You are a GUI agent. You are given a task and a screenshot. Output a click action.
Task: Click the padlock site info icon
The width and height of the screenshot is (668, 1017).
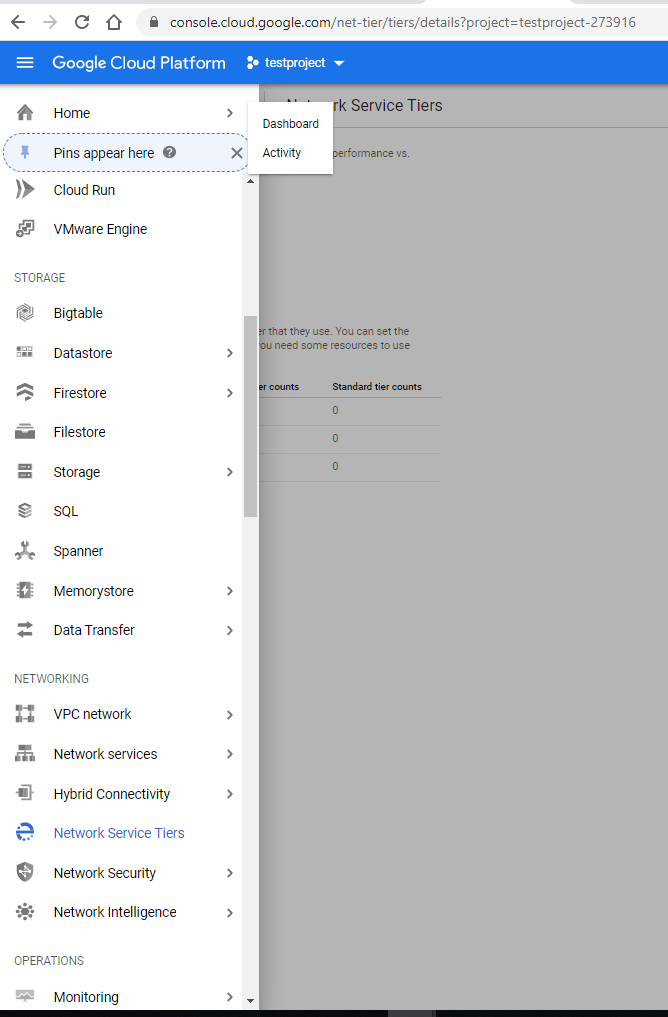(154, 21)
